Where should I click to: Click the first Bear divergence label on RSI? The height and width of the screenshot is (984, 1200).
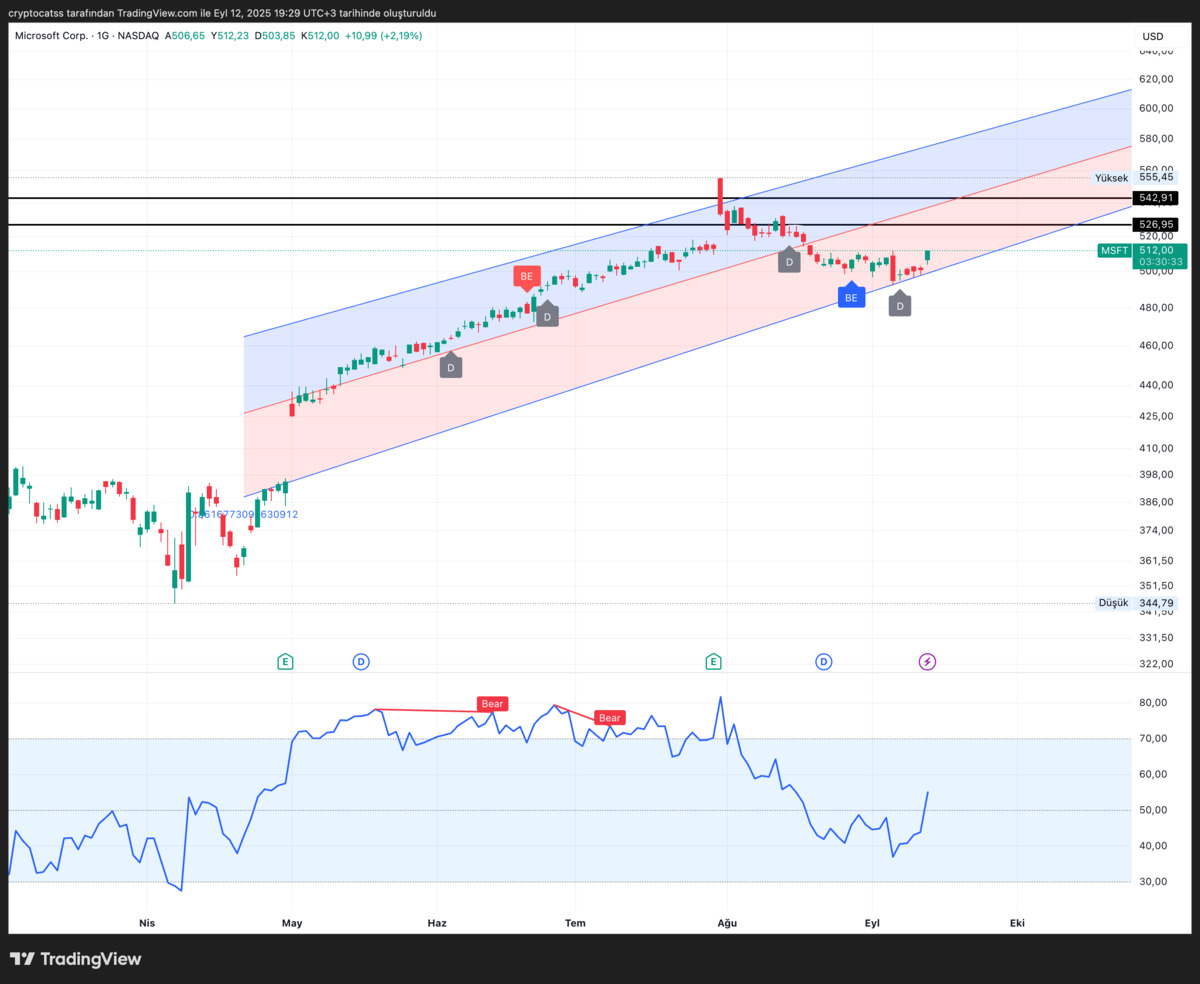(x=492, y=704)
